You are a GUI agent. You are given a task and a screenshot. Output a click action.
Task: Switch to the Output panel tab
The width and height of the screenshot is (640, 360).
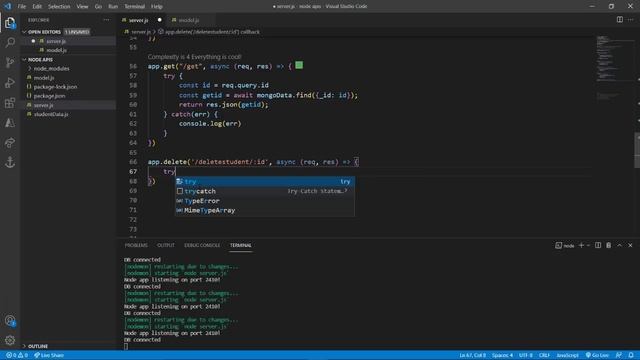tap(166, 245)
